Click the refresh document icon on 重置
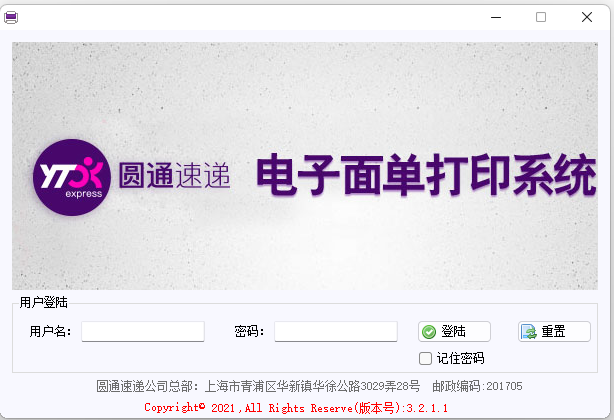 (529, 332)
